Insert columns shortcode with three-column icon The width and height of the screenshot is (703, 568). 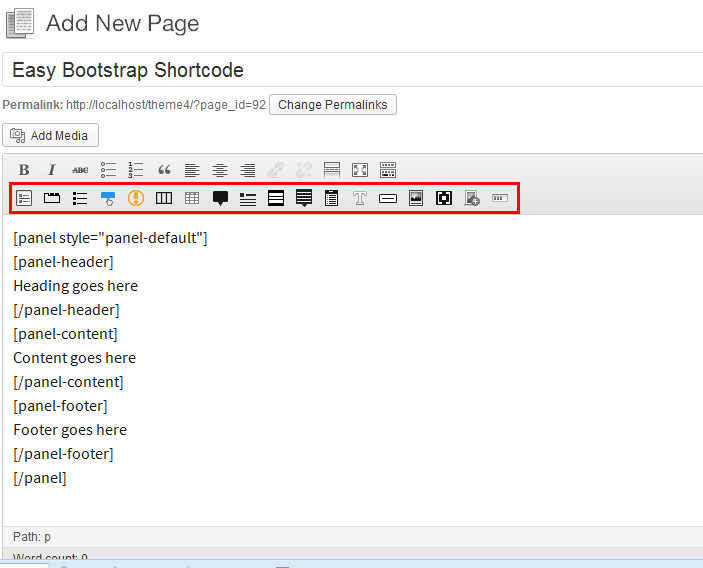tap(164, 198)
